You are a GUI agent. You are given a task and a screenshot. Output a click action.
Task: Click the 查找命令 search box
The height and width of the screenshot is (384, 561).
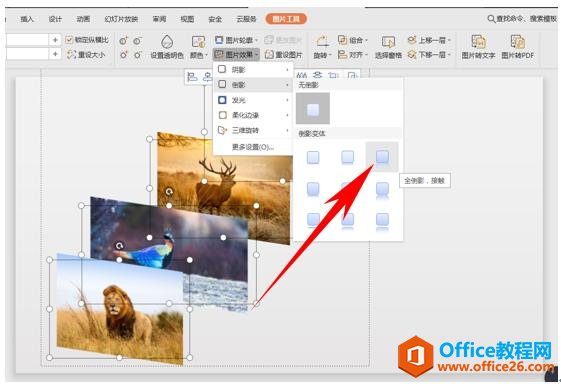coord(522,19)
